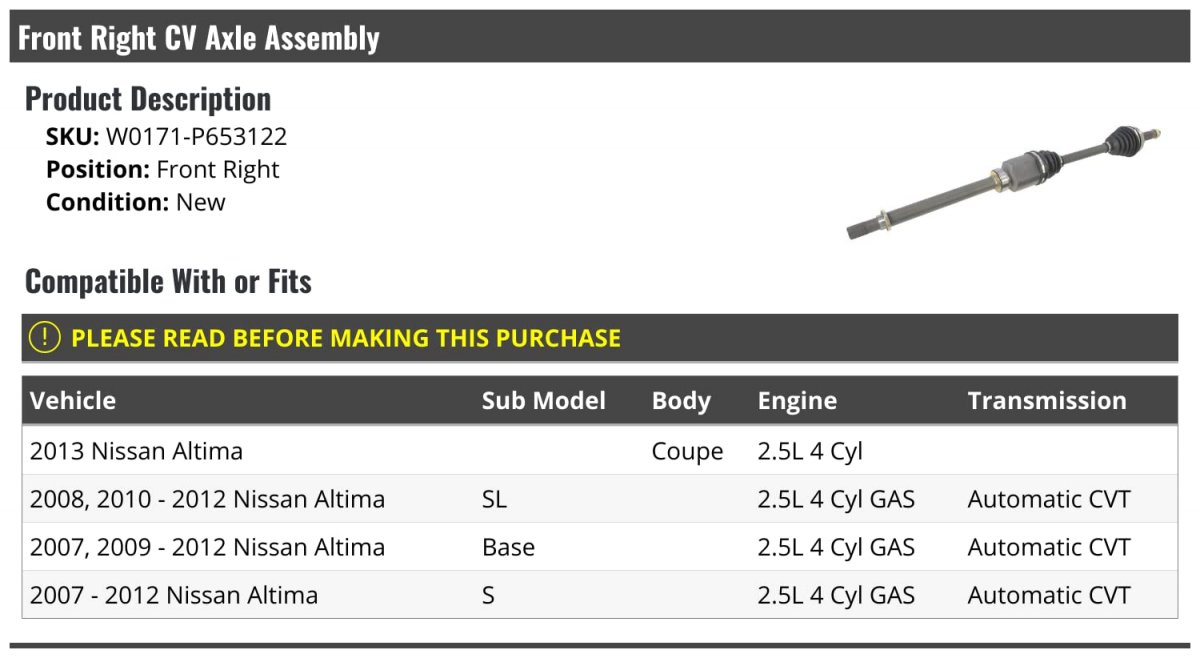Click the Compatible With or Fits heading
Viewport: 1200px width, 658px height.
[168, 282]
